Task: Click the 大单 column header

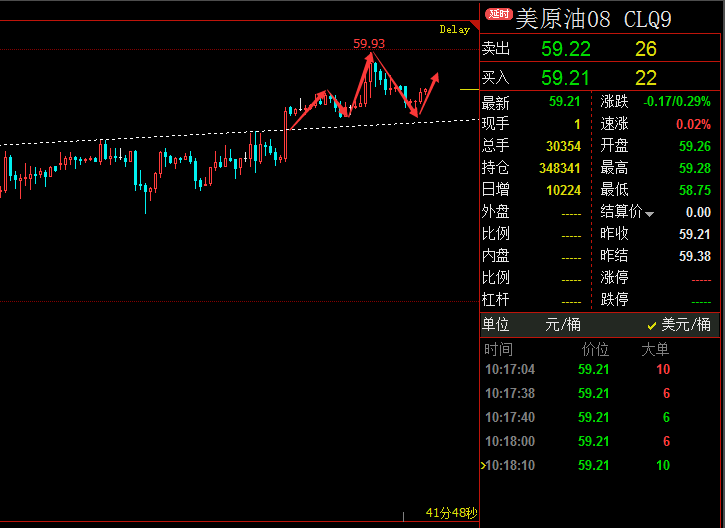Action: pos(655,349)
